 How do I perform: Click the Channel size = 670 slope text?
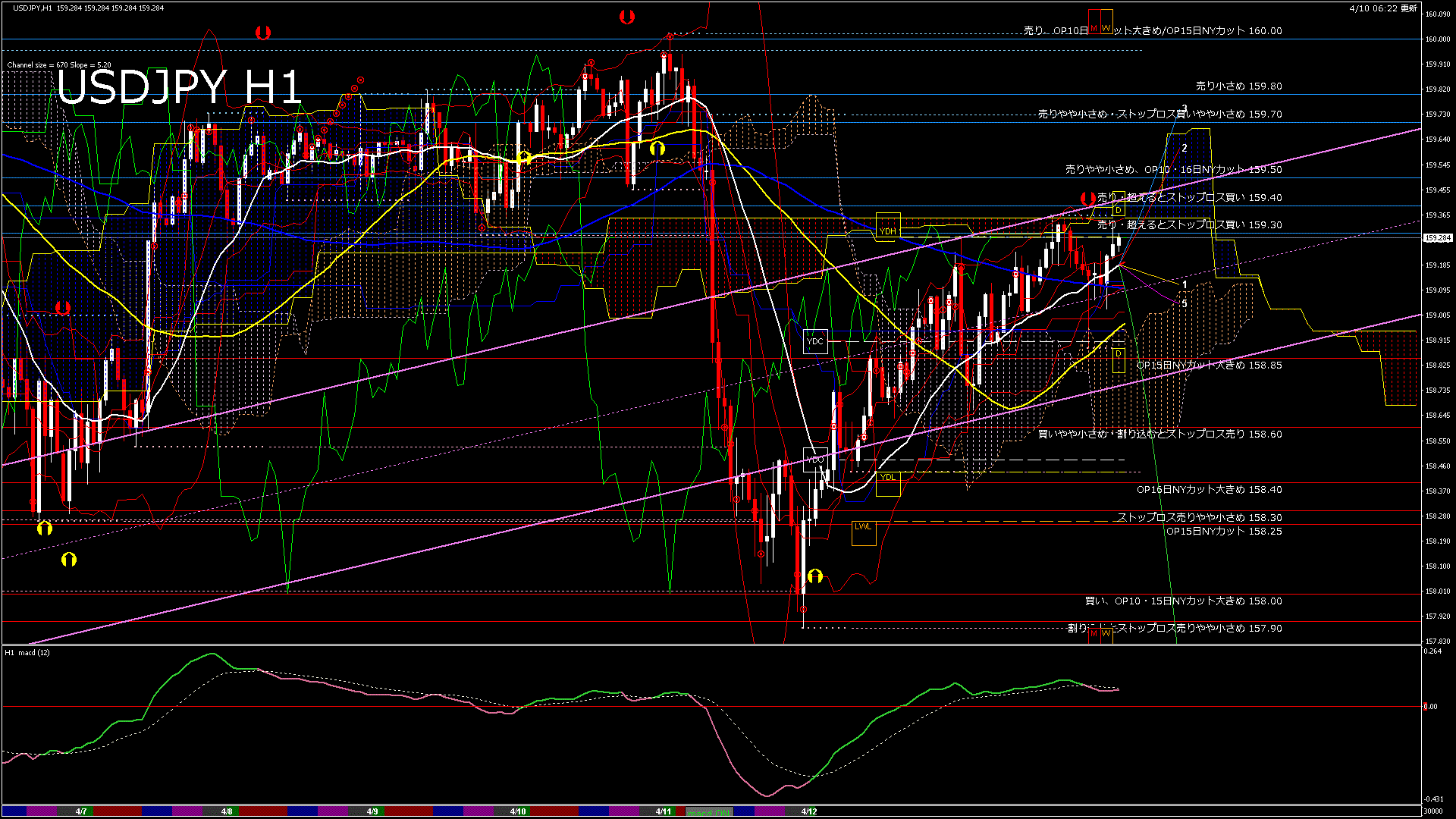[59, 65]
